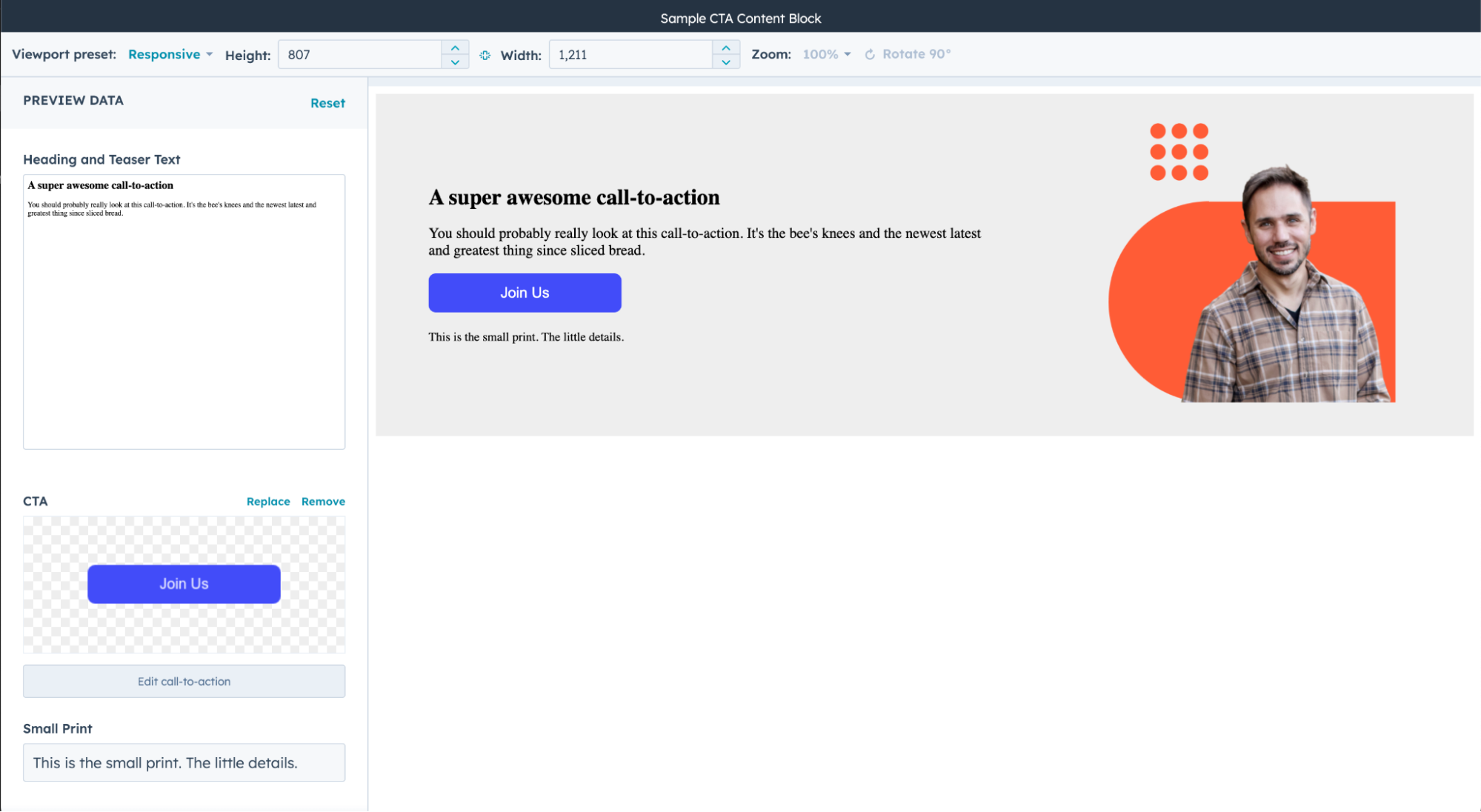Image resolution: width=1481 pixels, height=812 pixels.
Task: Click the swap height and width icon
Action: coord(485,54)
